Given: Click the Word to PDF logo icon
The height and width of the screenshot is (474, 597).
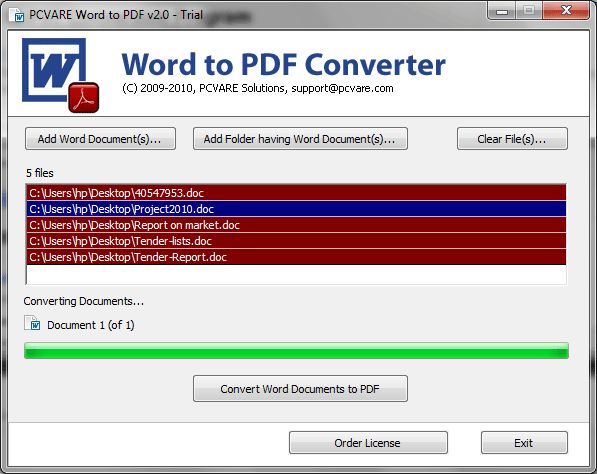Looking at the screenshot, I should pyautogui.click(x=61, y=75).
